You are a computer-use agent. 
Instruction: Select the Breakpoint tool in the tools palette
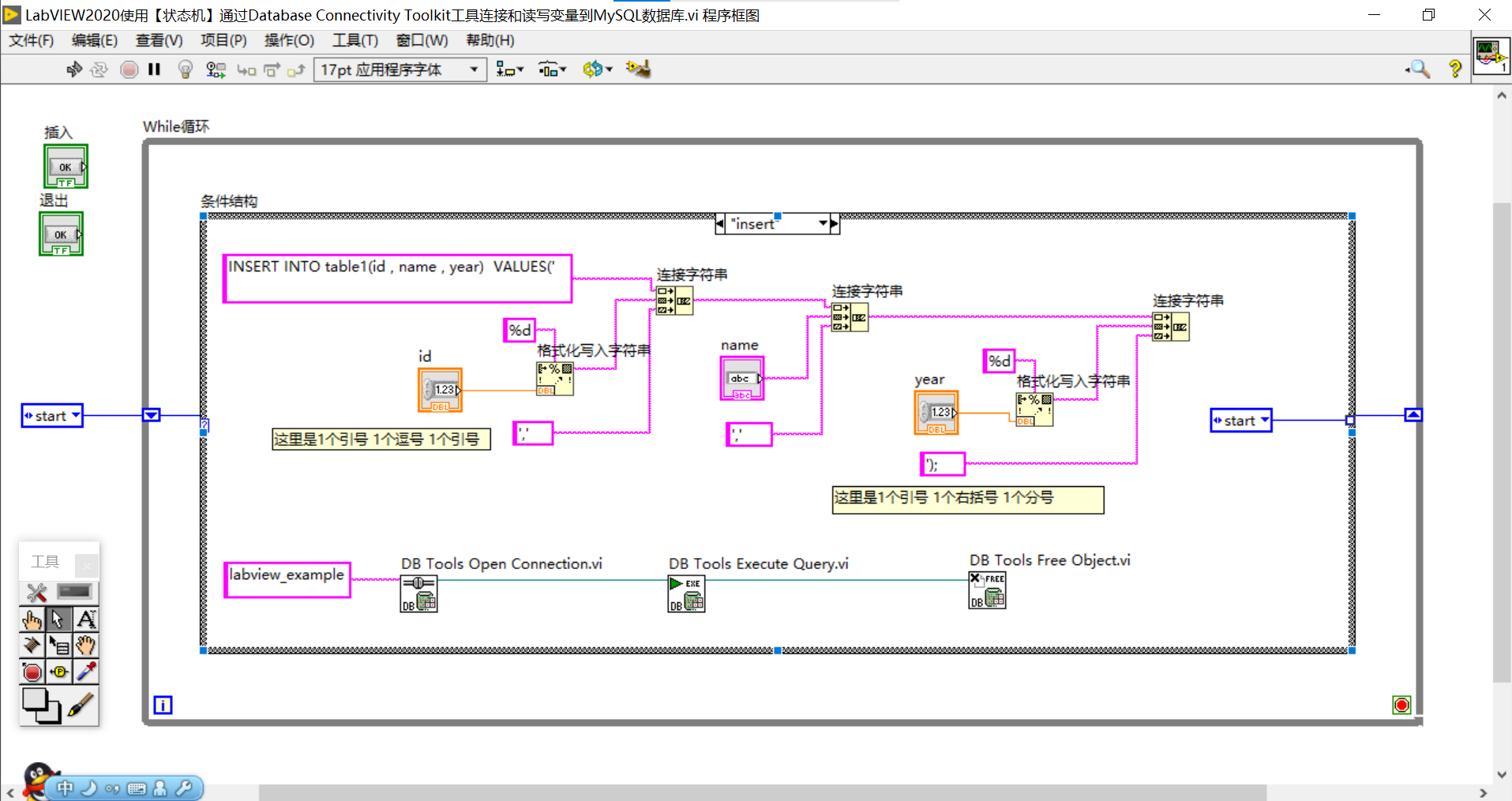tap(32, 672)
